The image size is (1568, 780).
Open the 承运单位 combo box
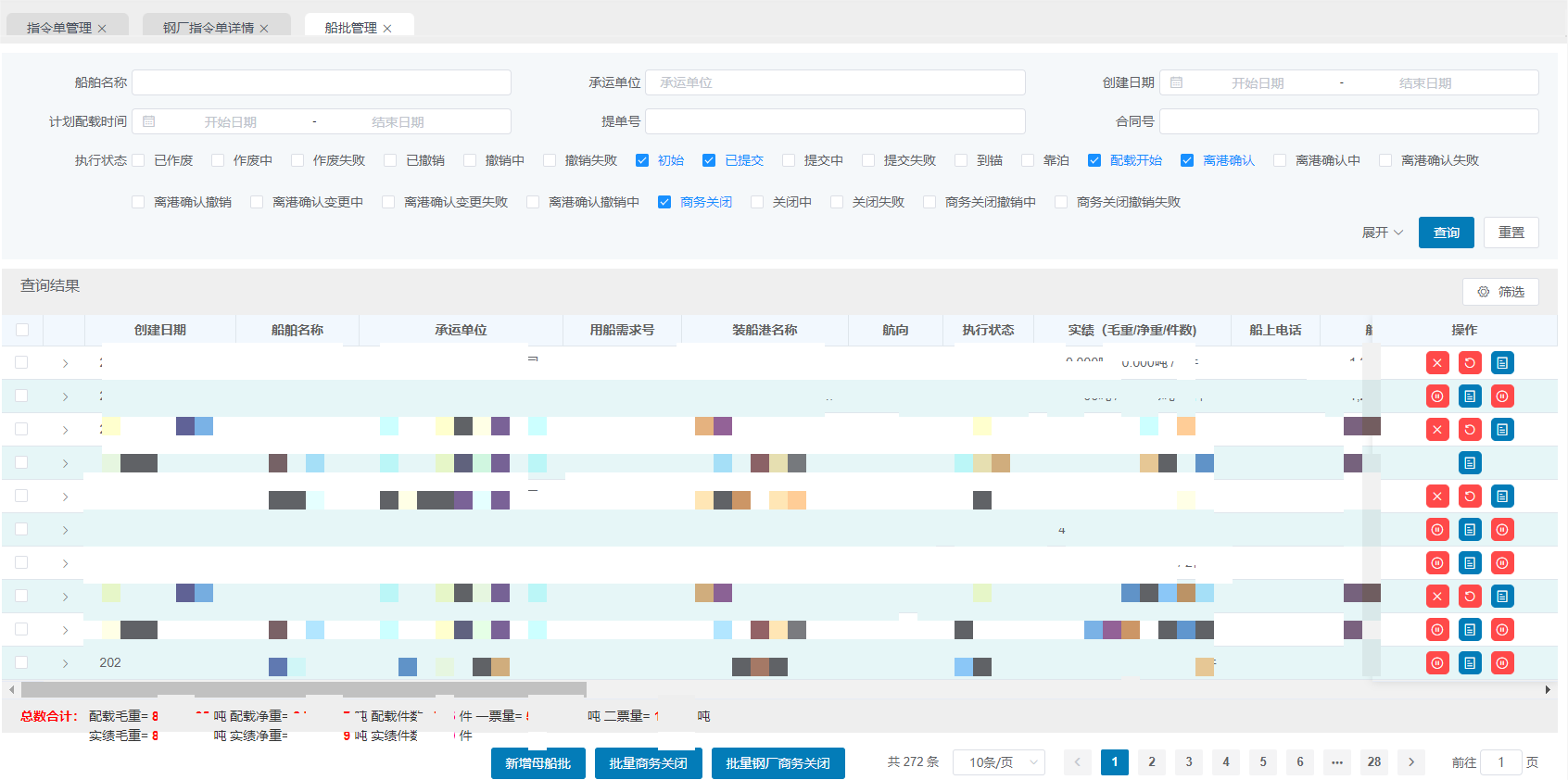click(x=835, y=82)
